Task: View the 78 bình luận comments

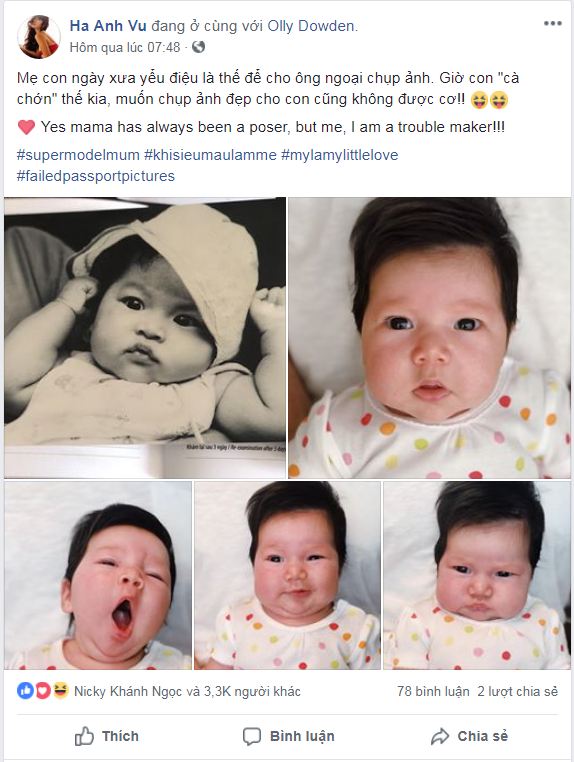Action: 433,691
